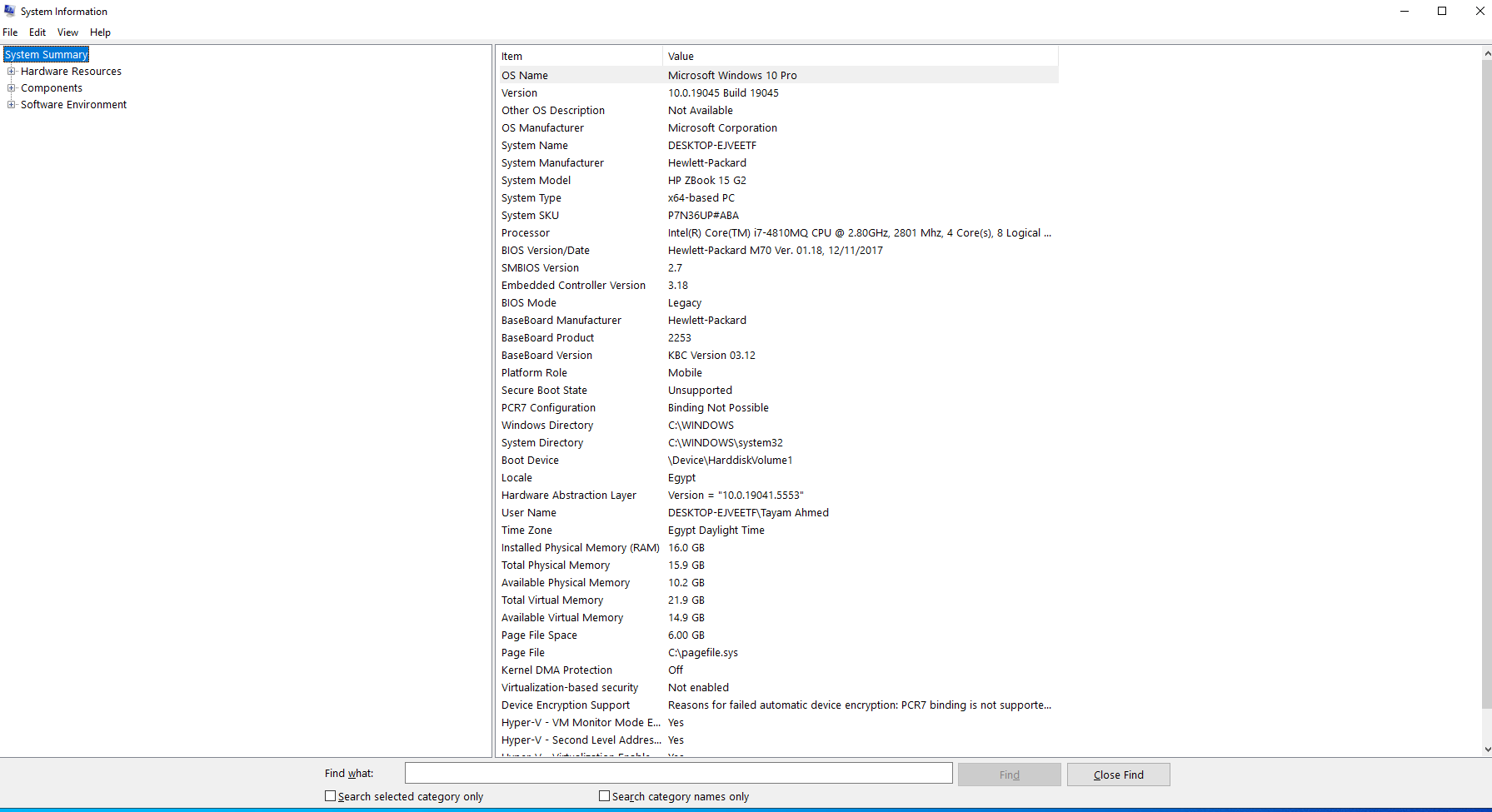
Task: Select the User Name row
Action: point(777,512)
